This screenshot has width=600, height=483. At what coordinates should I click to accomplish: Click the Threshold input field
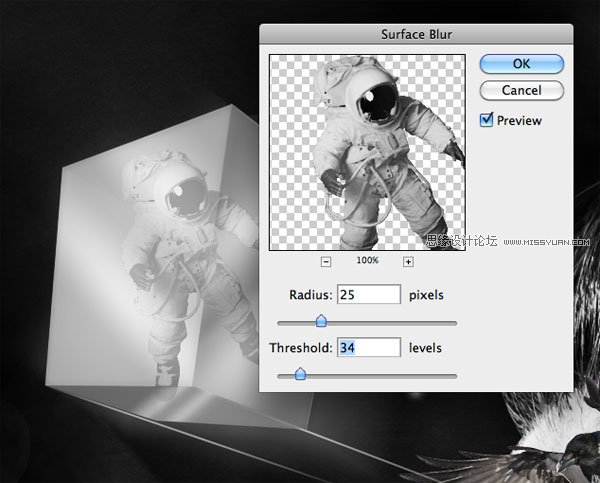pos(369,347)
